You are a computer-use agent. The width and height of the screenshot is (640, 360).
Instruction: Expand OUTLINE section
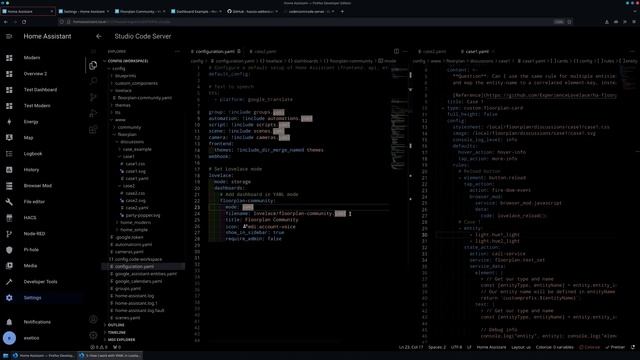click(116, 325)
